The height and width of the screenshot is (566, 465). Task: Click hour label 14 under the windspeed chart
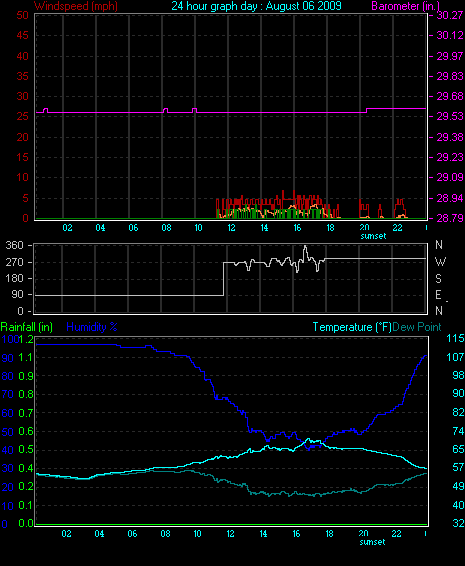pos(264,228)
